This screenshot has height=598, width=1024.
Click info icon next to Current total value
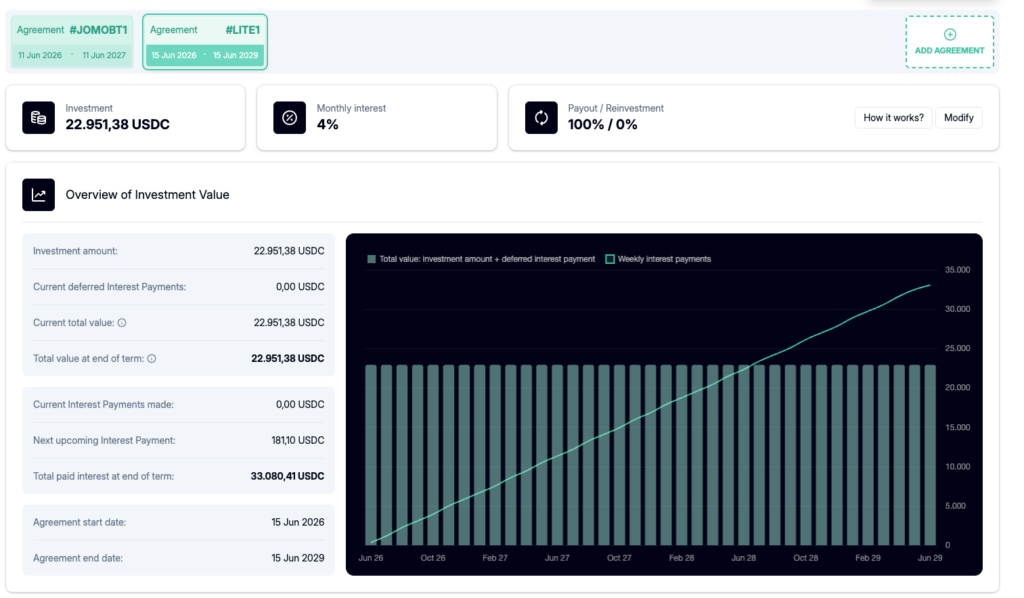click(122, 323)
